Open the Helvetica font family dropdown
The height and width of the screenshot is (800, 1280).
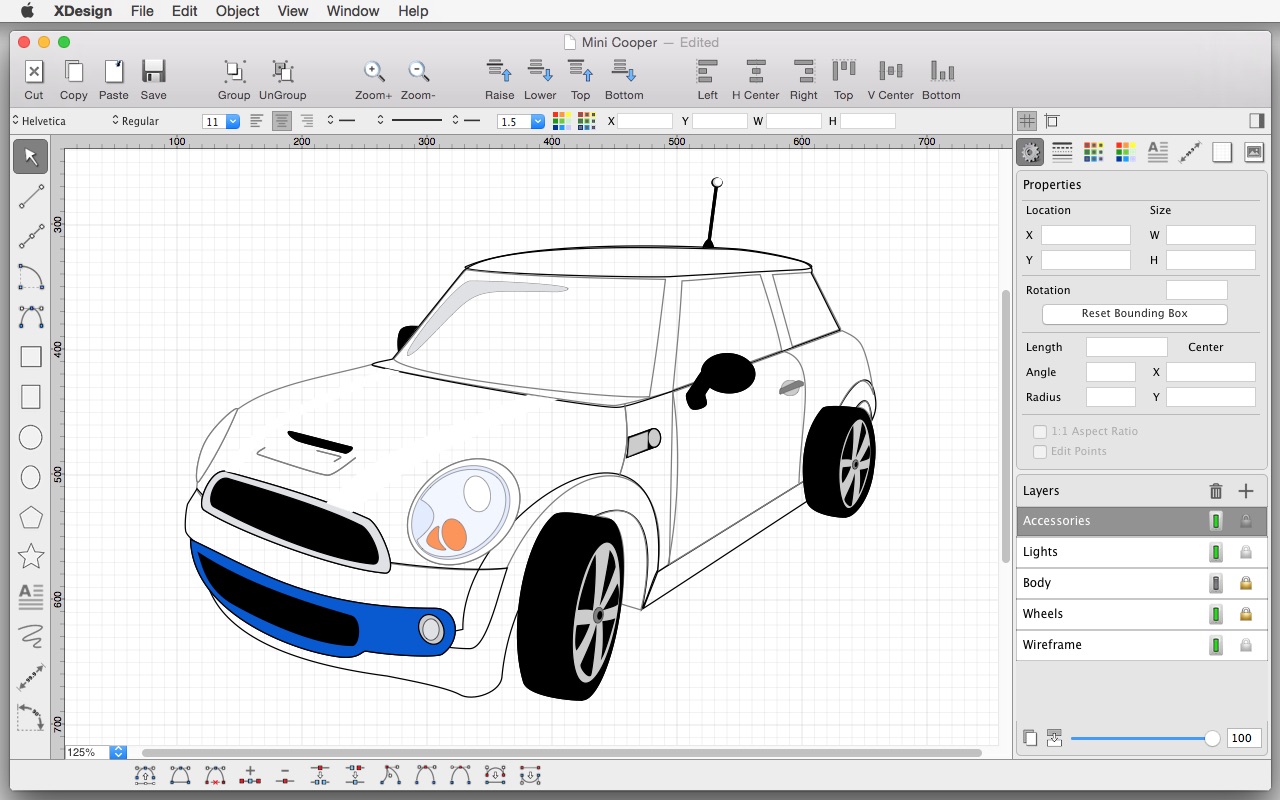(x=45, y=121)
